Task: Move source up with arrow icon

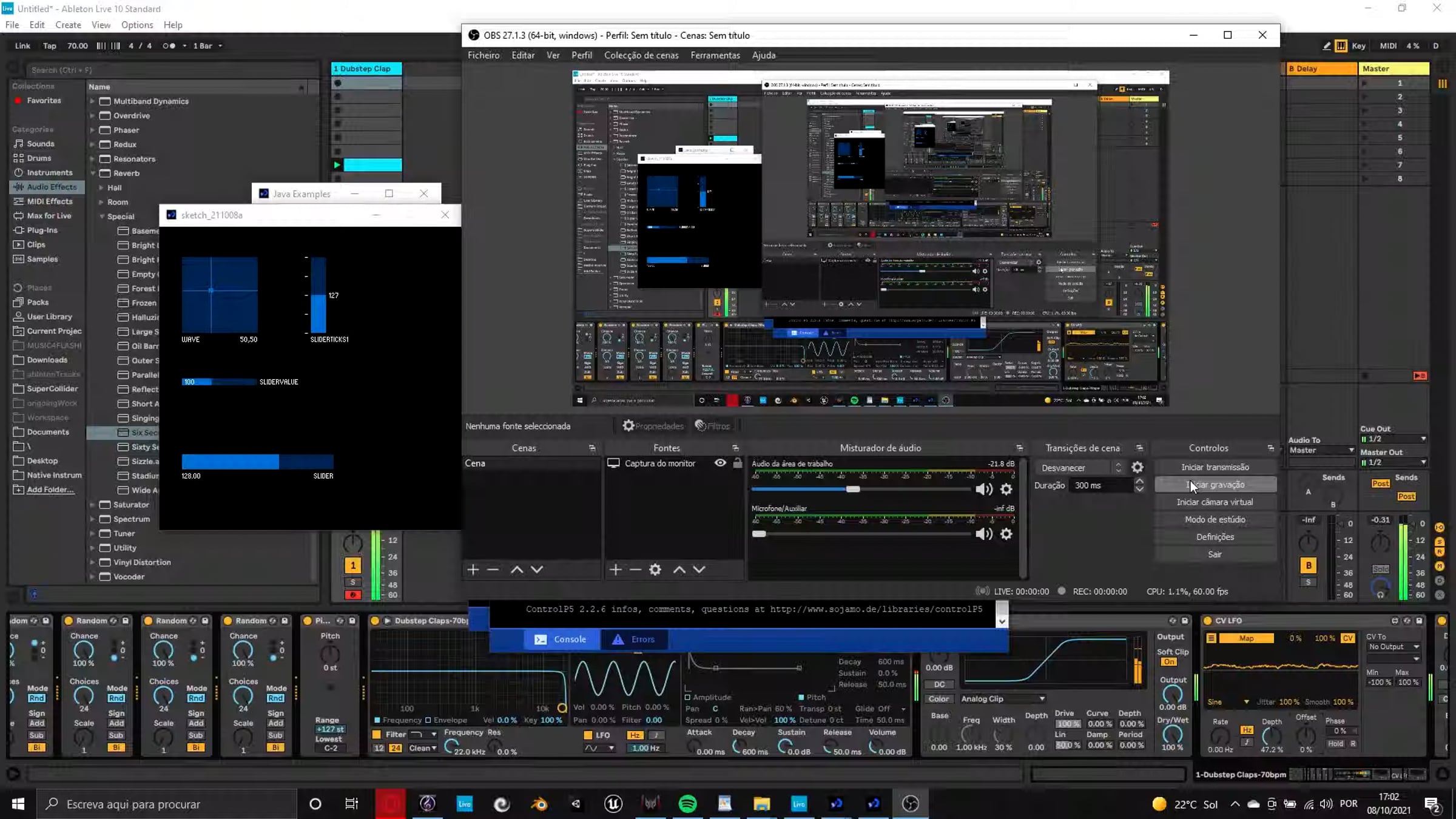Action: click(679, 569)
